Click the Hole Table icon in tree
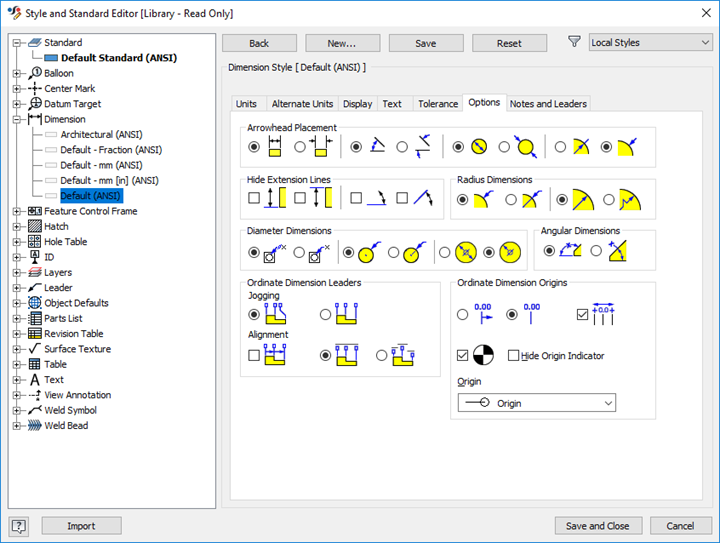The image size is (720, 543). [x=35, y=242]
